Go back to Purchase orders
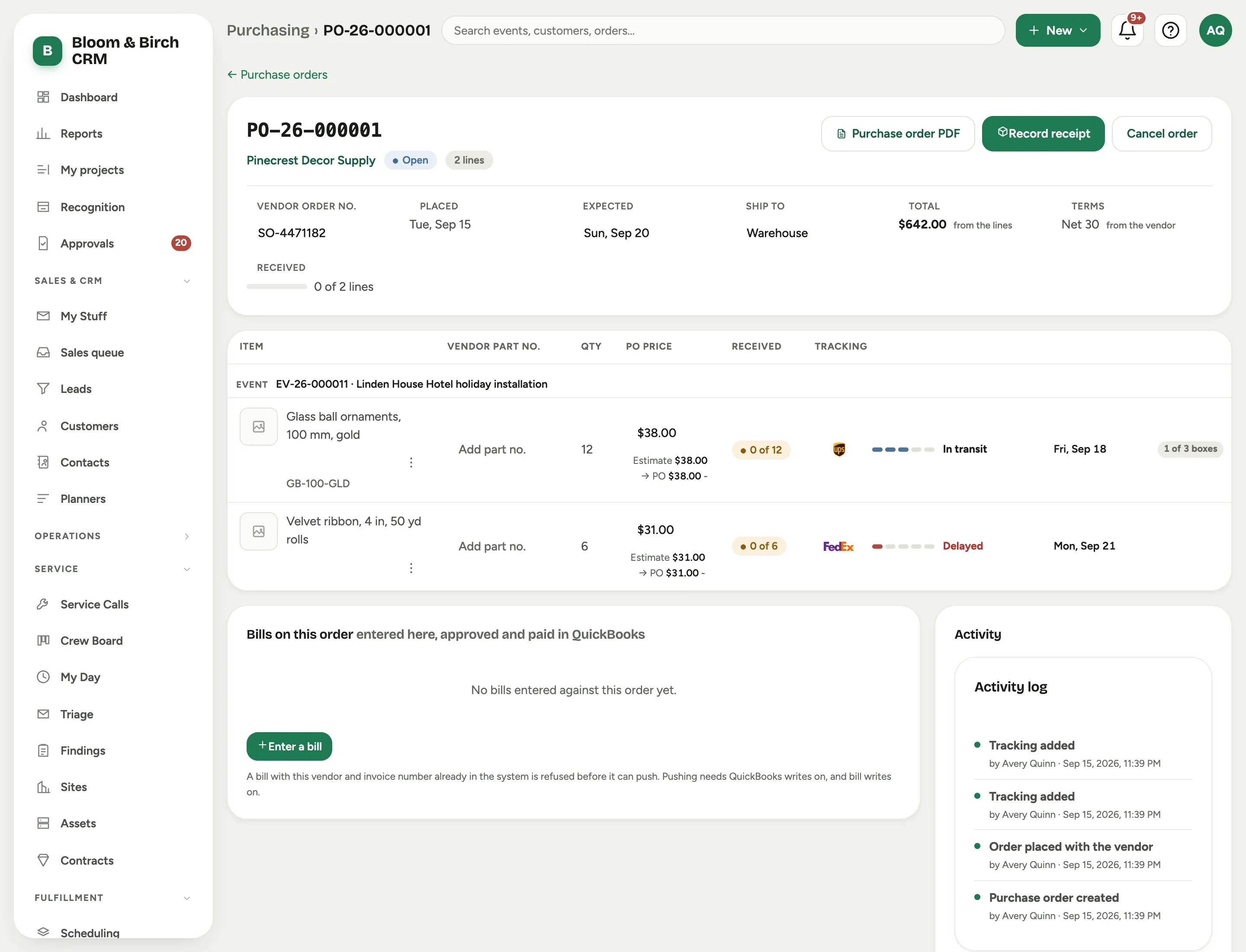The image size is (1246, 952). [x=278, y=75]
